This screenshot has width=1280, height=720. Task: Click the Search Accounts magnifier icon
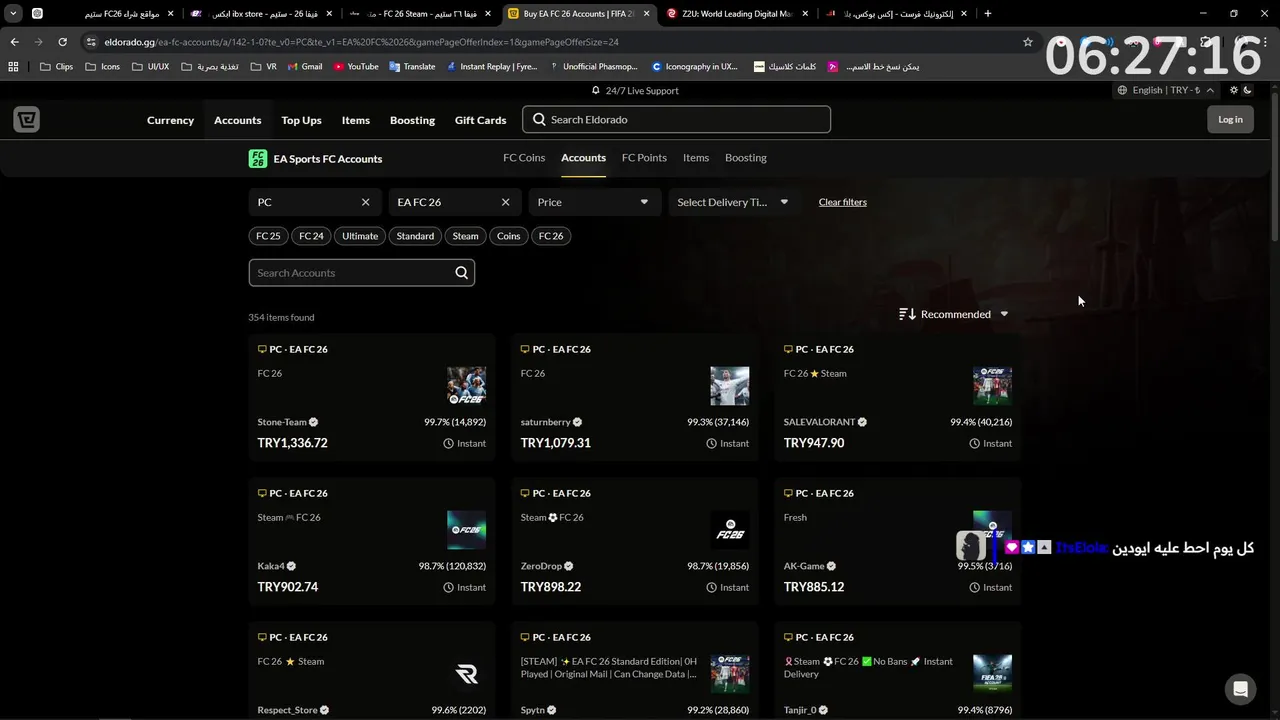(461, 273)
